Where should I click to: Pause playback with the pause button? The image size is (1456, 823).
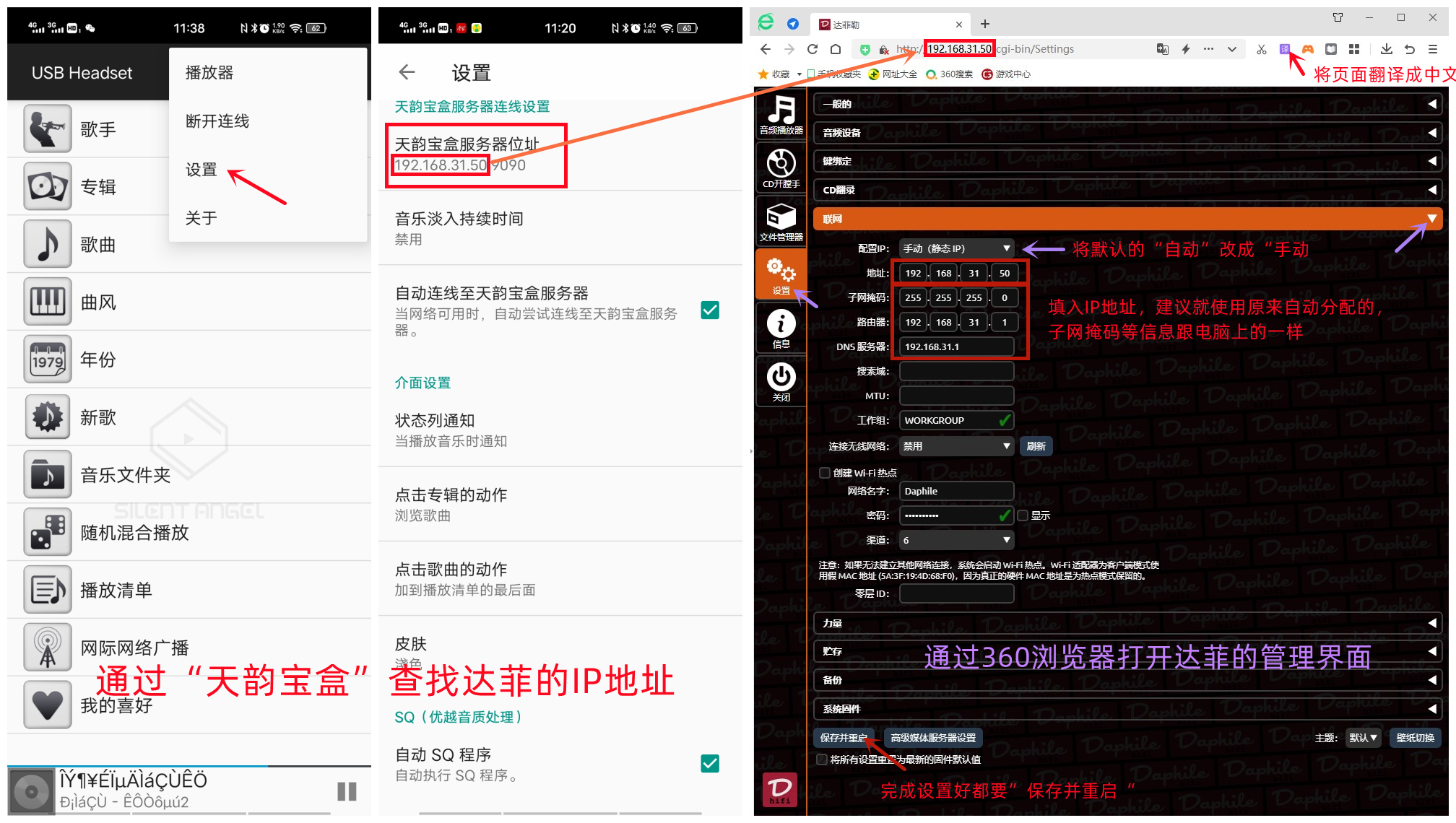(347, 792)
